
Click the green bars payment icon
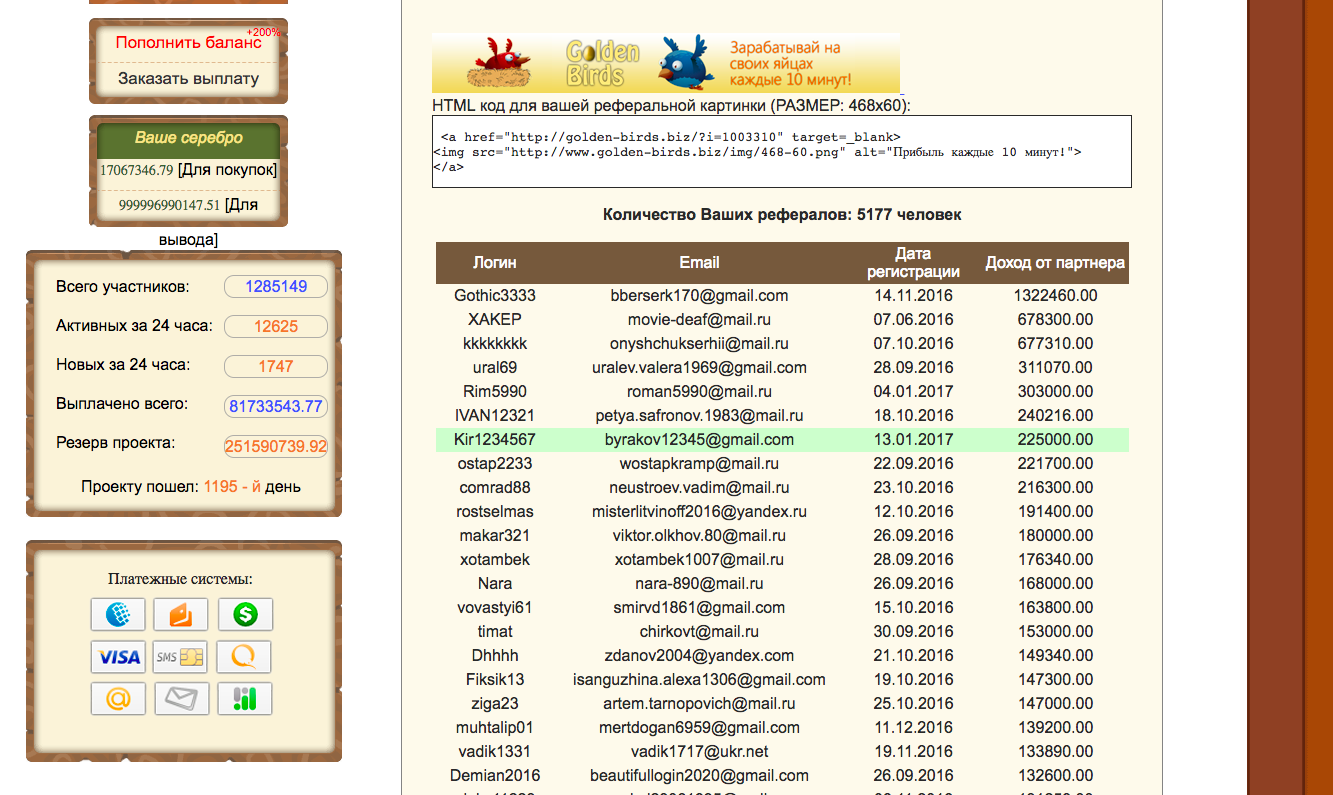(245, 699)
